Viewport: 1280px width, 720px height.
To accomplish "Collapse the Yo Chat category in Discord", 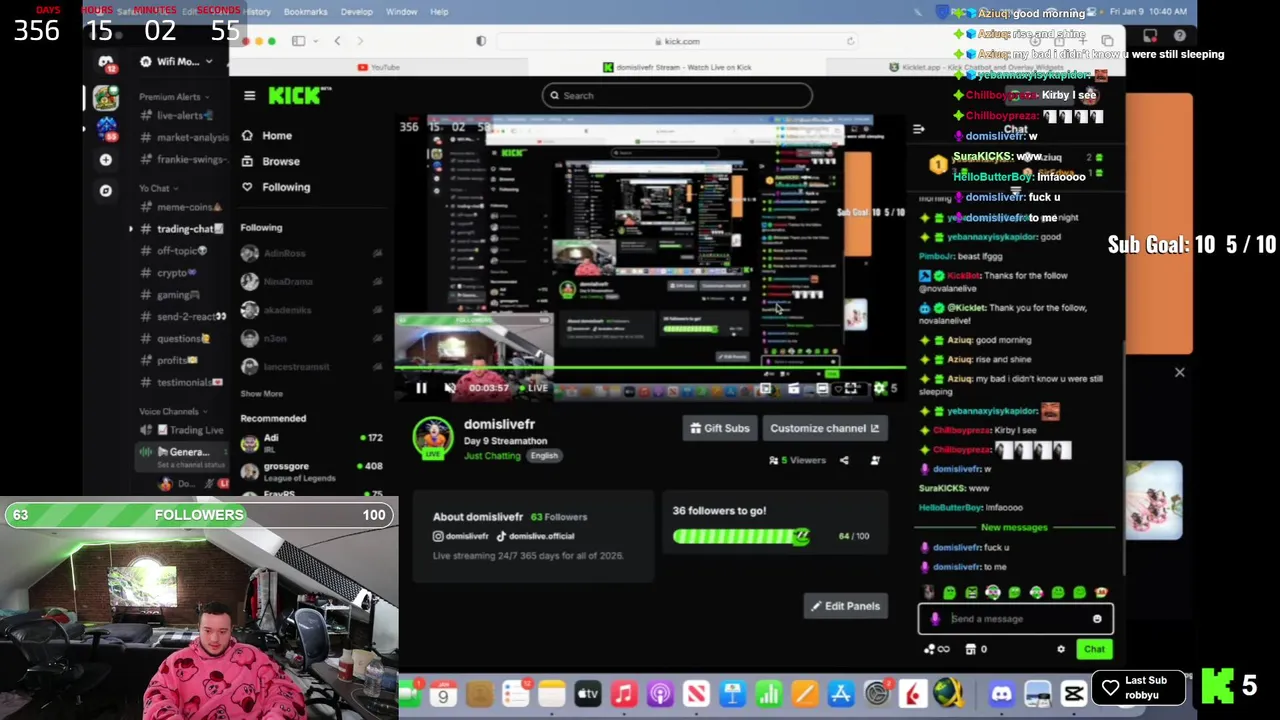I will click(x=158, y=188).
